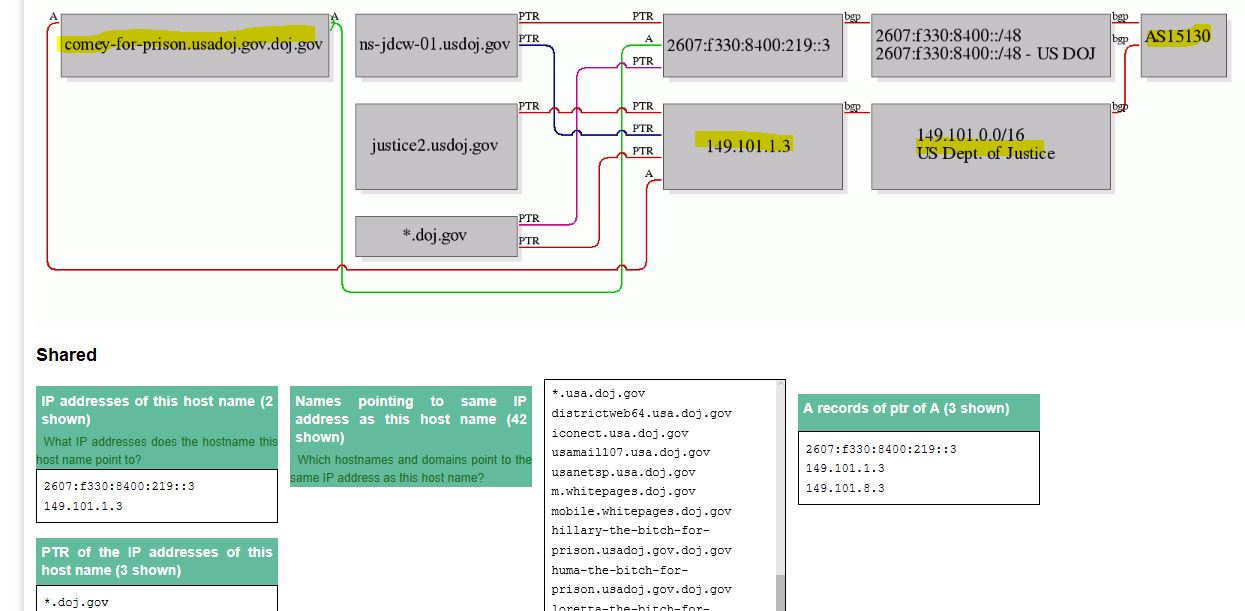The width and height of the screenshot is (1245, 611).
Task: Select the highlighted 149.101.1.3 graph node
Action: pos(750,146)
